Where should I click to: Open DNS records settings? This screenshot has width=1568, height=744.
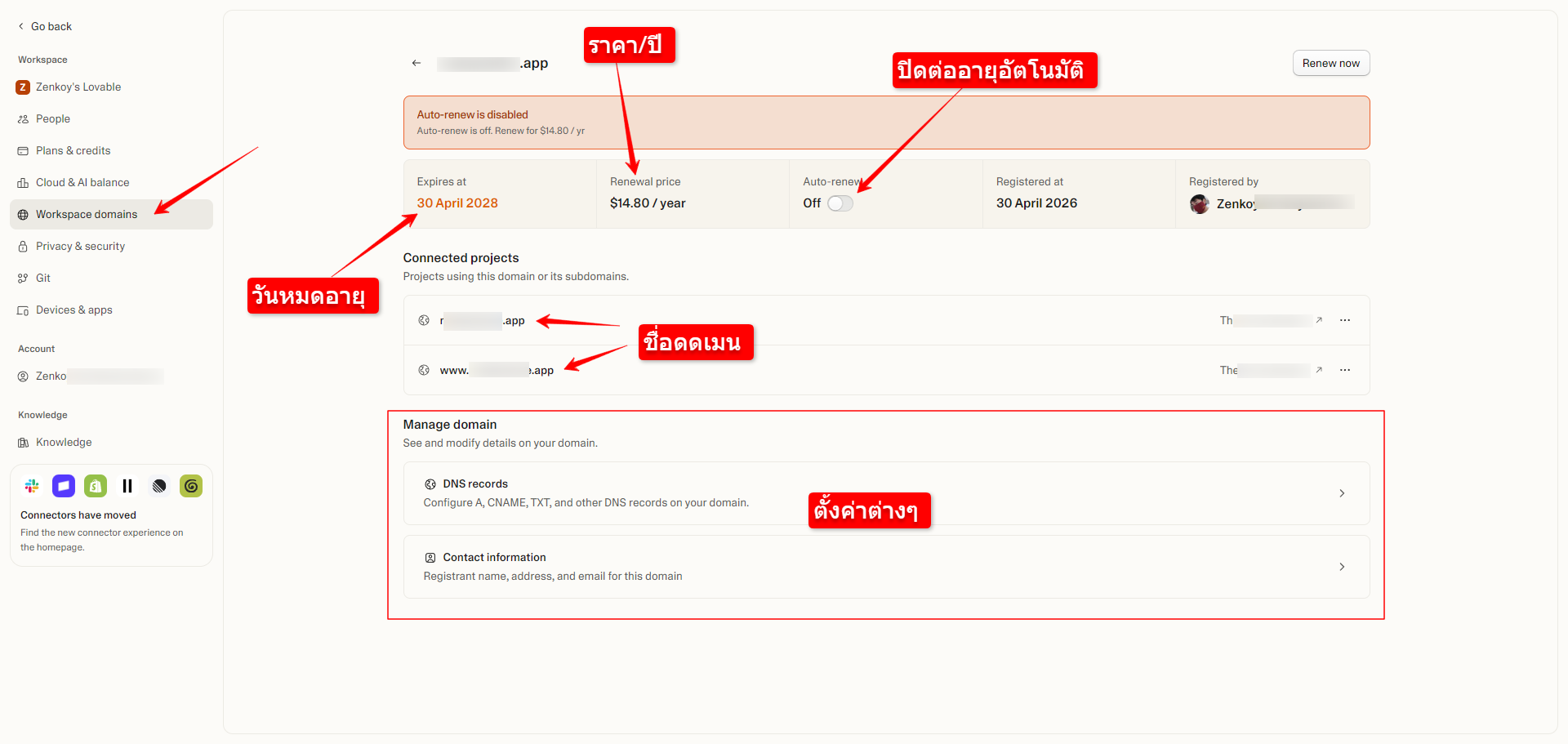point(886,493)
